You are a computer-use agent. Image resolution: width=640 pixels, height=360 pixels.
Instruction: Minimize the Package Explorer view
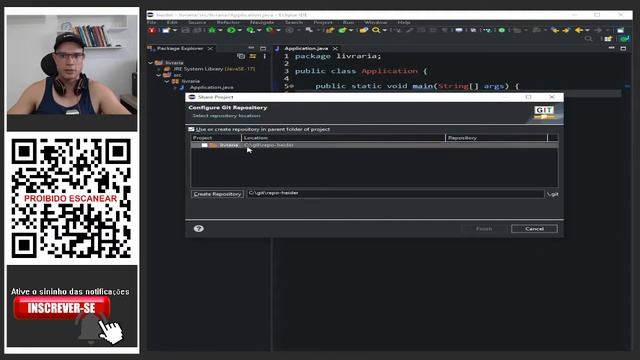click(x=251, y=49)
